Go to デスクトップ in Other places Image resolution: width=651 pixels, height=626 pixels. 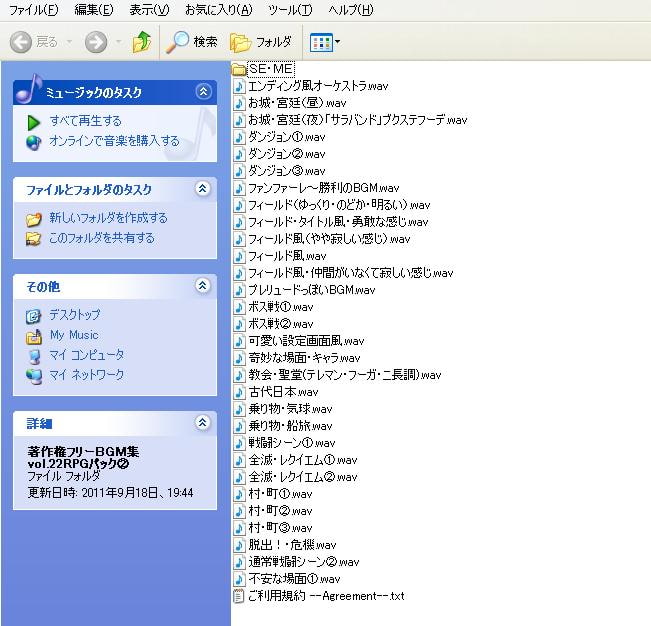coord(75,315)
